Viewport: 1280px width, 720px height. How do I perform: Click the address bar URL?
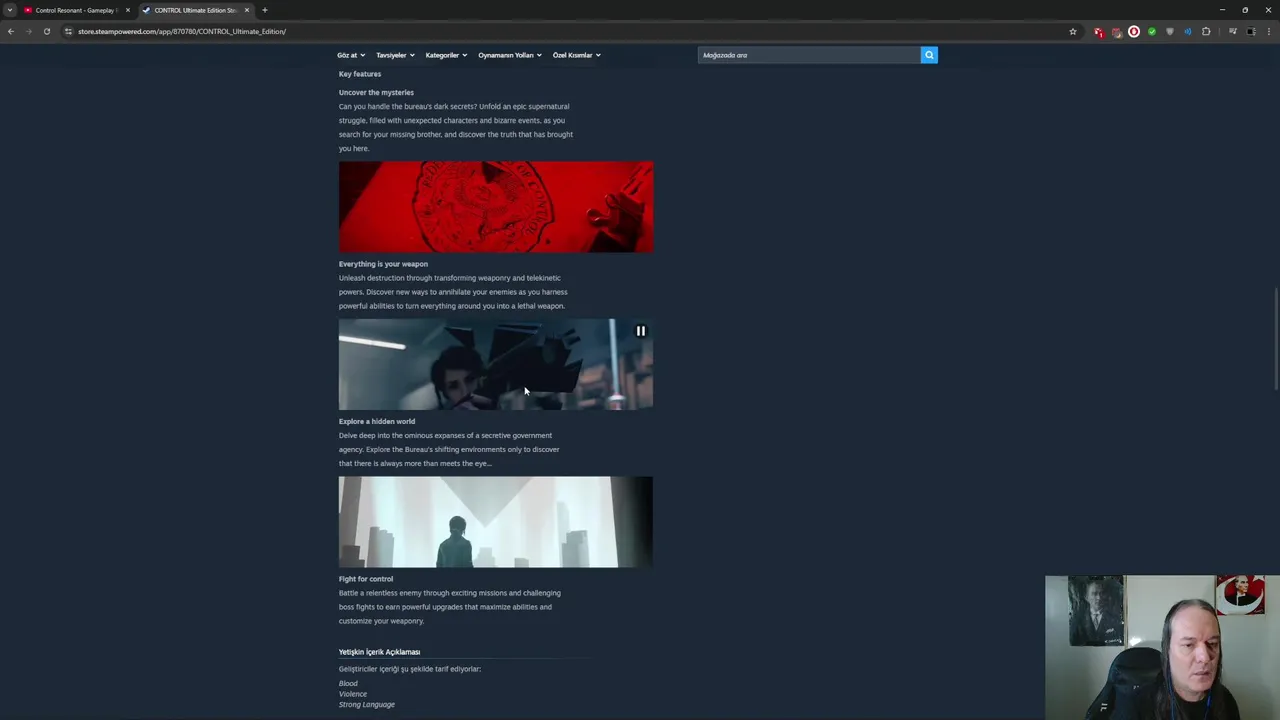(182, 31)
